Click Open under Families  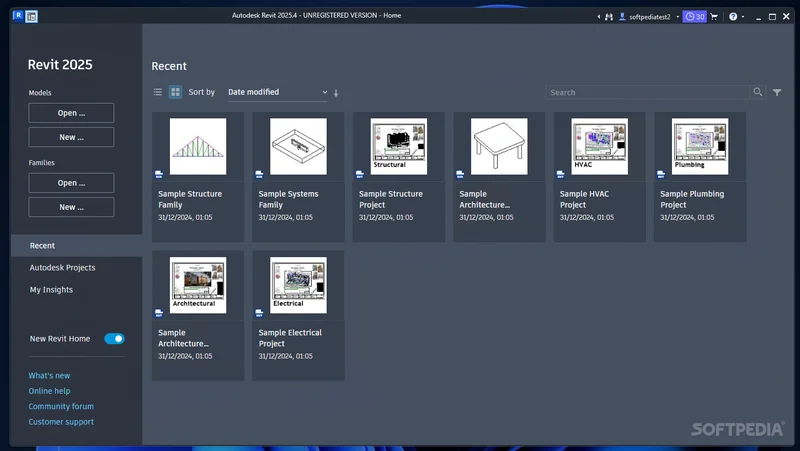pyautogui.click(x=71, y=183)
